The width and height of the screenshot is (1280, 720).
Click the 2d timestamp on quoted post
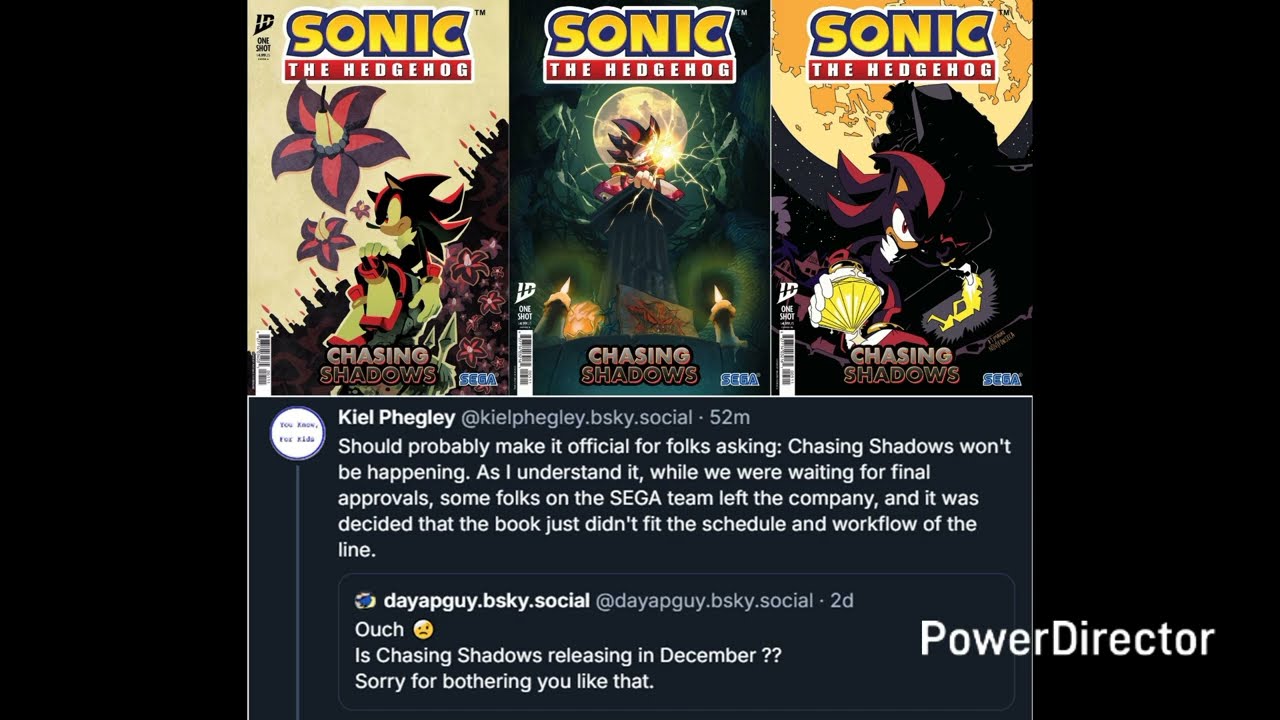point(842,601)
